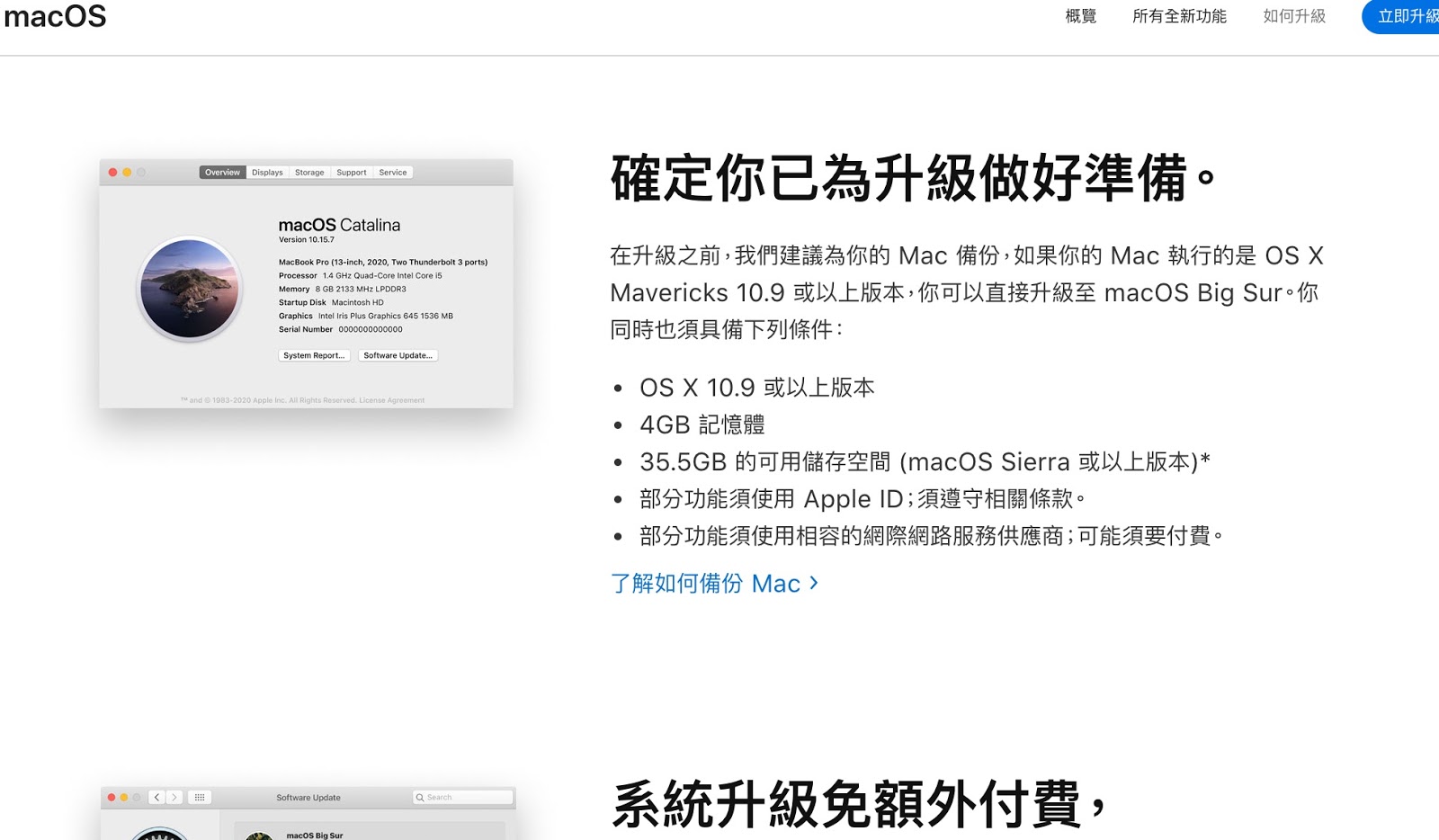This screenshot has height=840, width=1439.
Task: Open the 概覽 nav tab
Action: (x=1080, y=16)
